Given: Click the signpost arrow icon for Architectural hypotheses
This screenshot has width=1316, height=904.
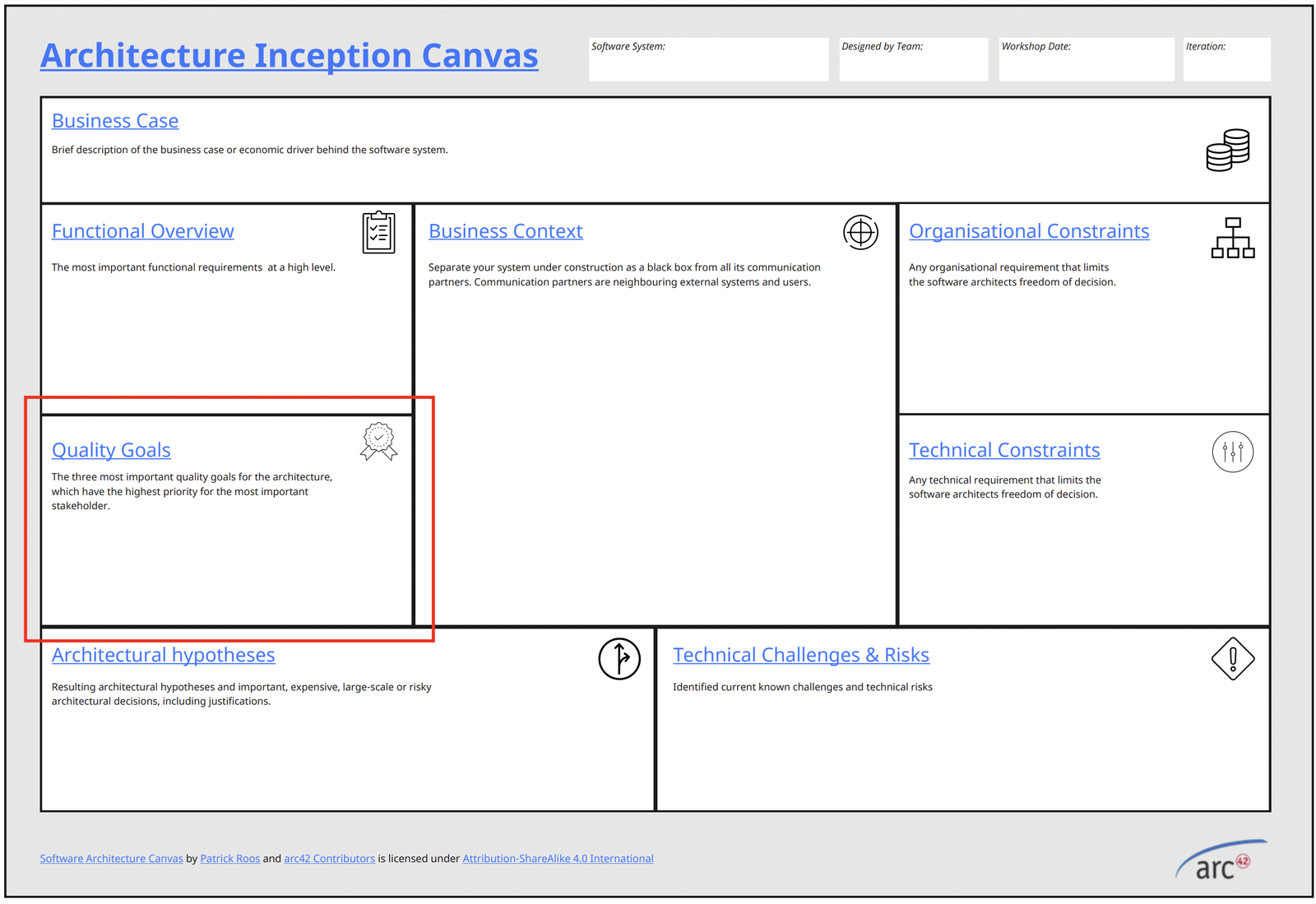Looking at the screenshot, I should point(619,659).
